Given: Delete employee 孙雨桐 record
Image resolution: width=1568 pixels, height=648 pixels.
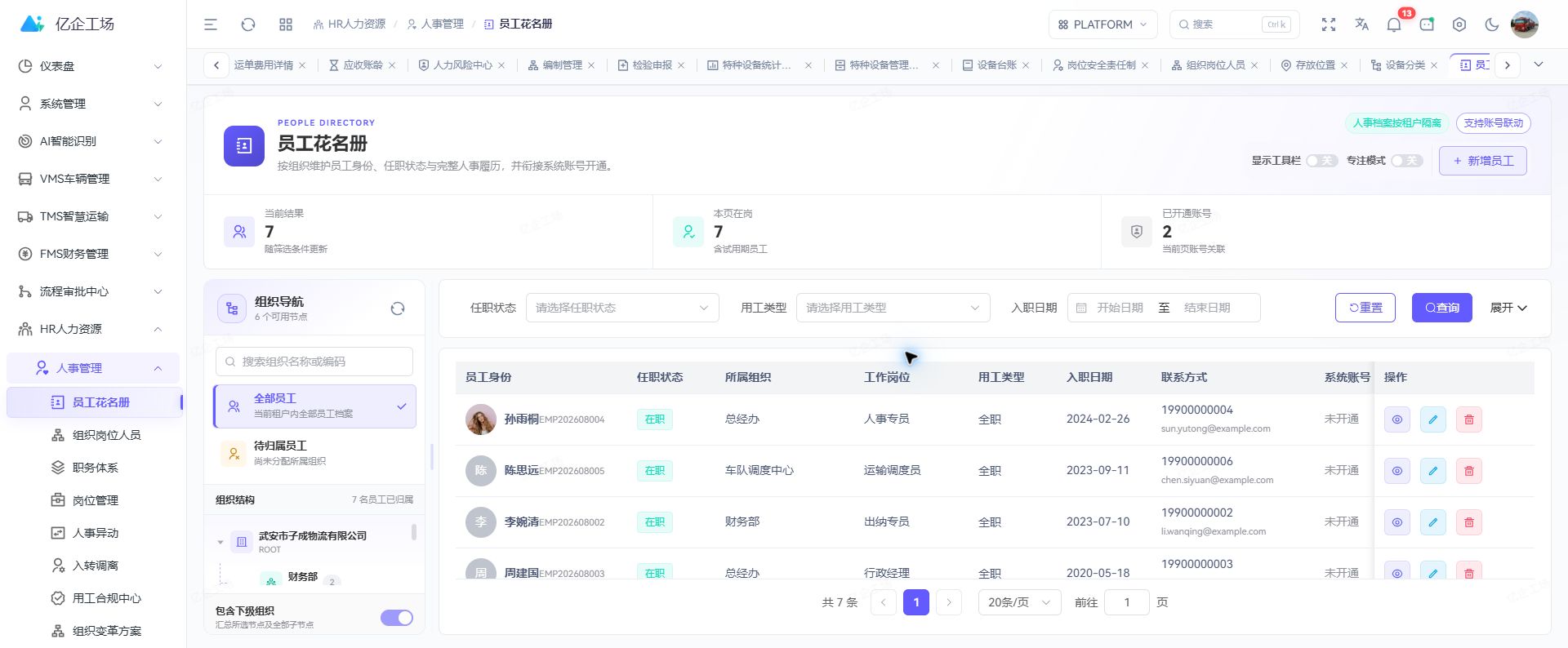Looking at the screenshot, I should pos(1469,419).
